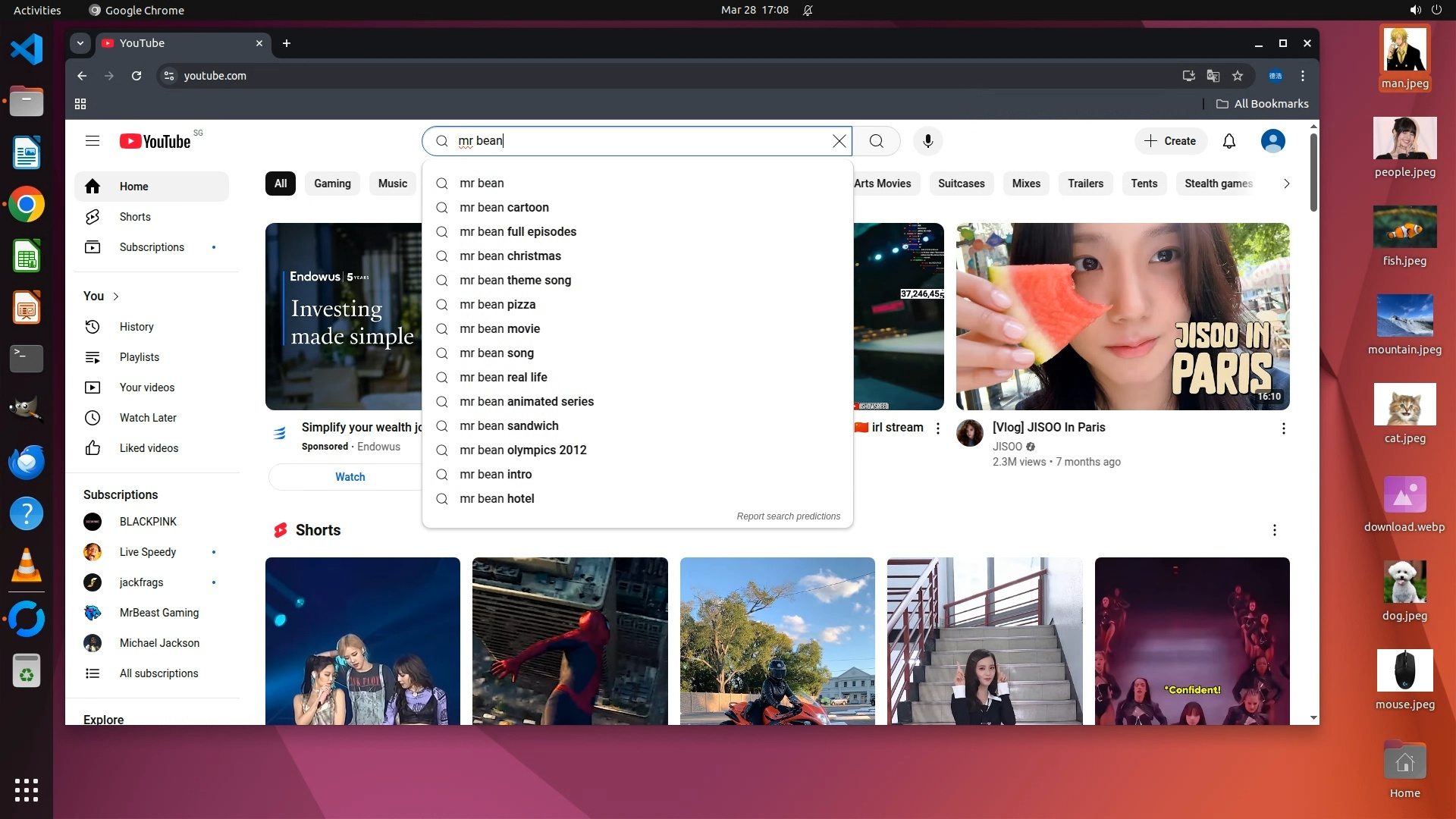Select the Gaming category chip

332,184
